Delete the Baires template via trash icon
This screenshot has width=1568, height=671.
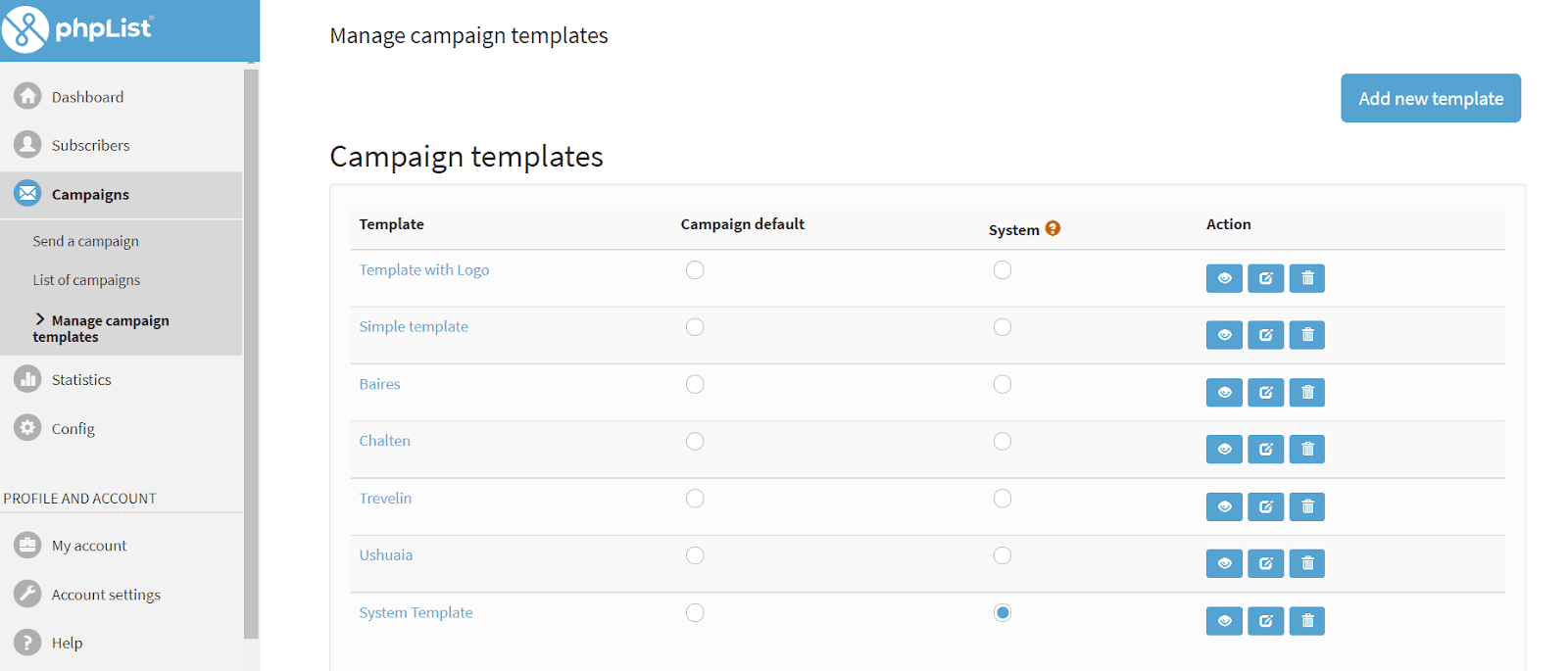(1306, 393)
